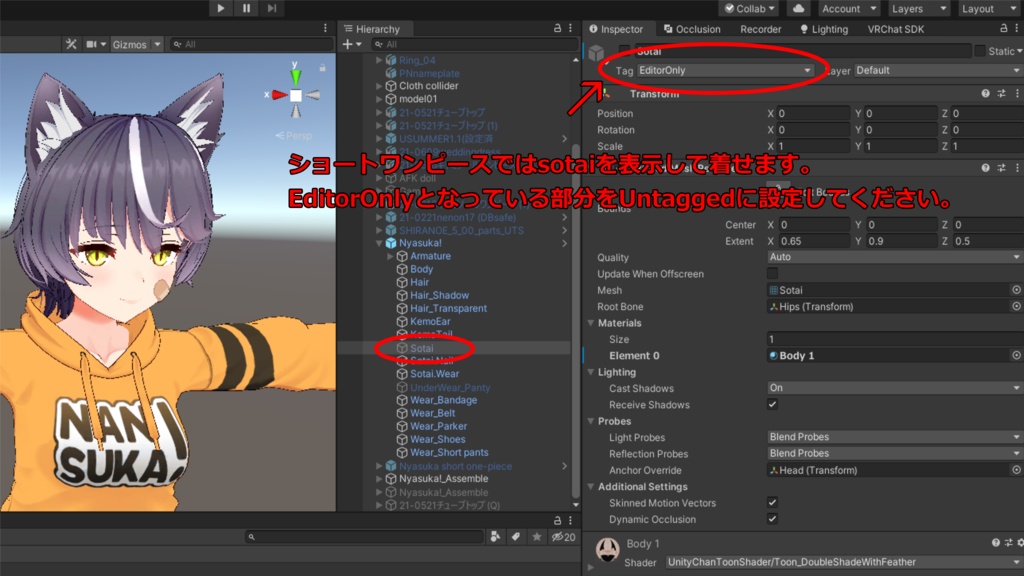Open the Layout dropdown
The image size is (1024, 576).
point(989,8)
